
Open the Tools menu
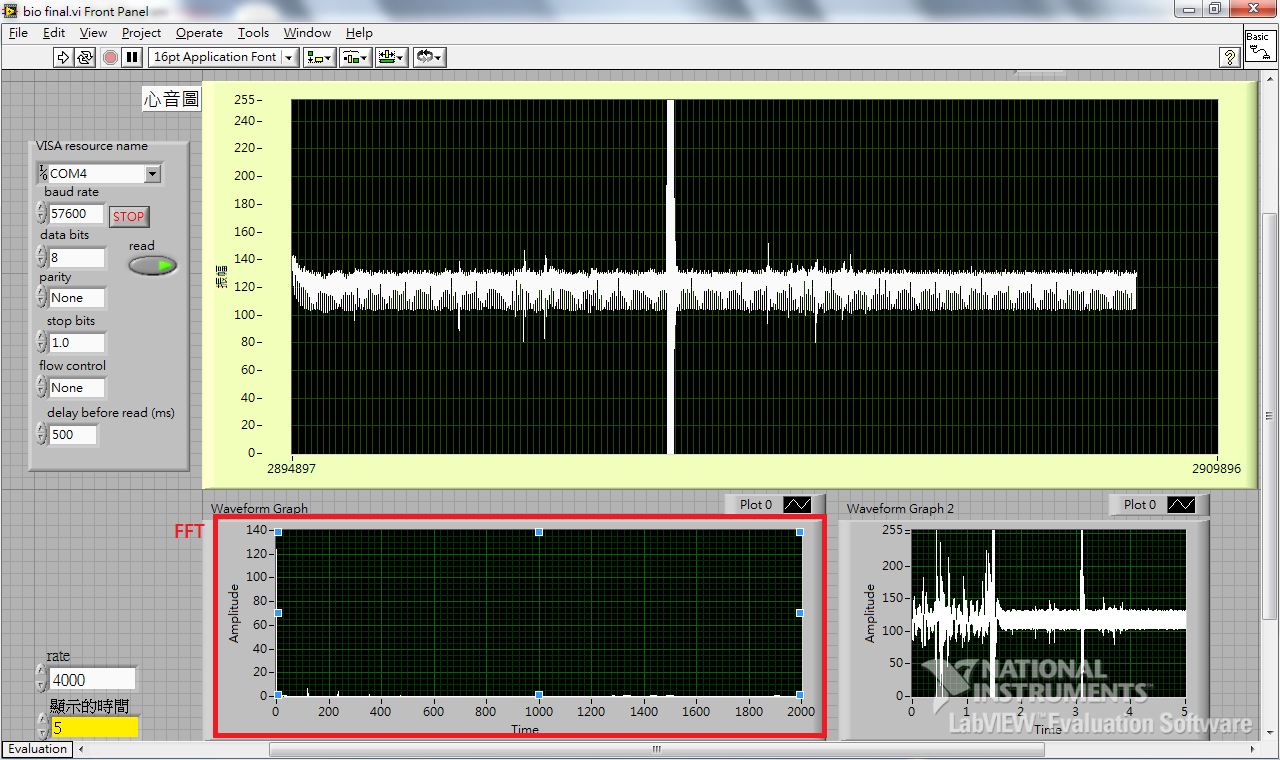[x=253, y=33]
